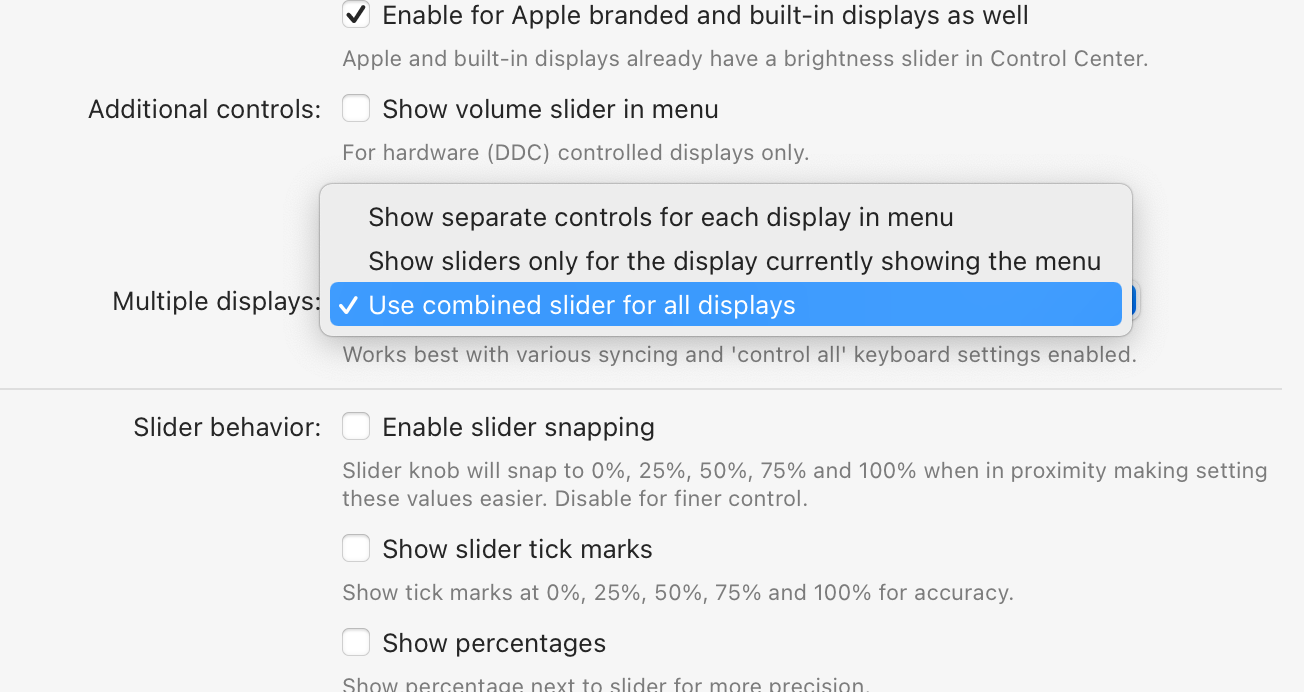Turn on 'Show slider tick marks'

pos(356,548)
